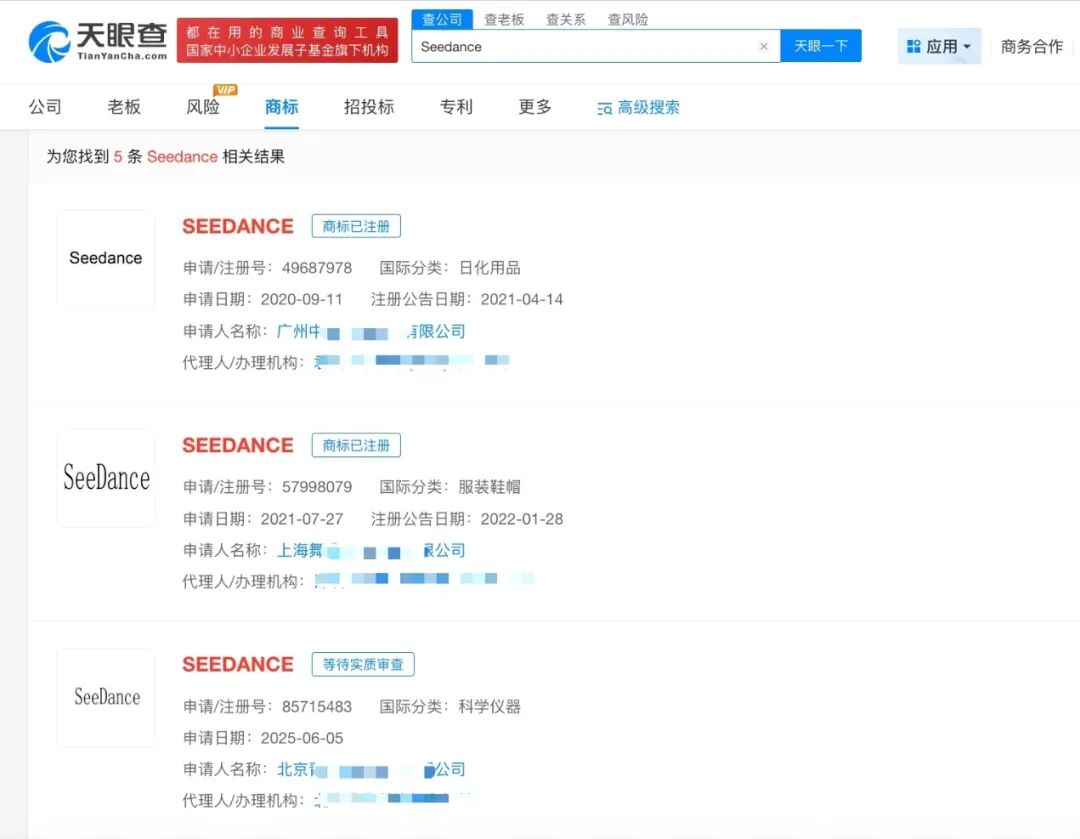Click the 天眼一下 search button
The height and width of the screenshot is (839, 1080).
pyautogui.click(x=820, y=46)
